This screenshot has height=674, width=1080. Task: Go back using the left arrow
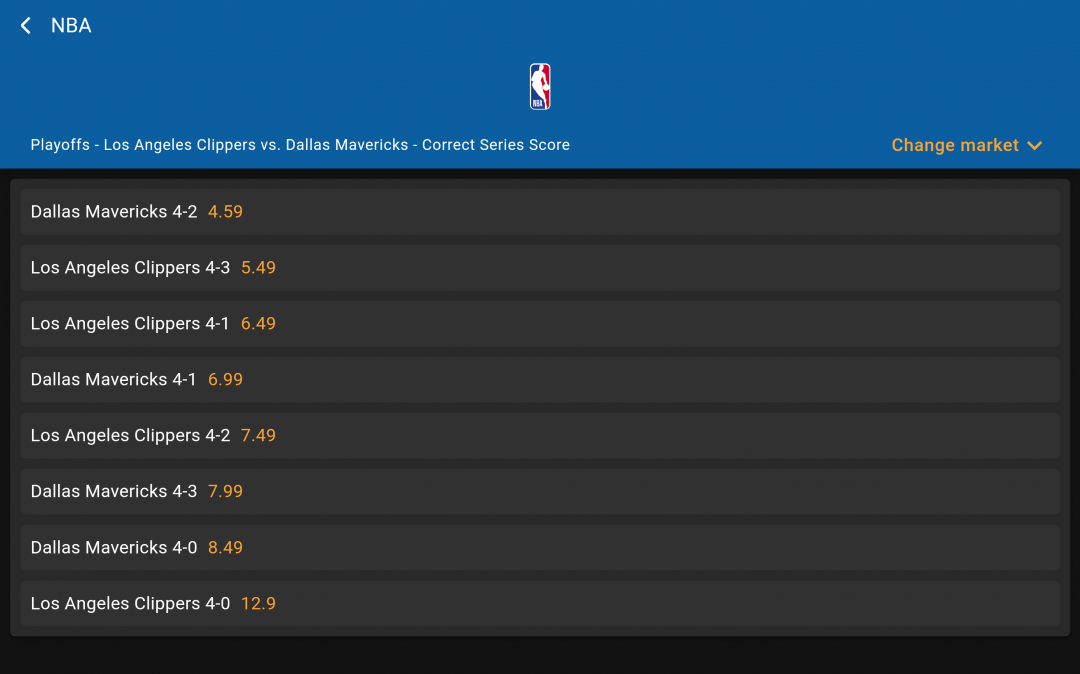[x=26, y=26]
